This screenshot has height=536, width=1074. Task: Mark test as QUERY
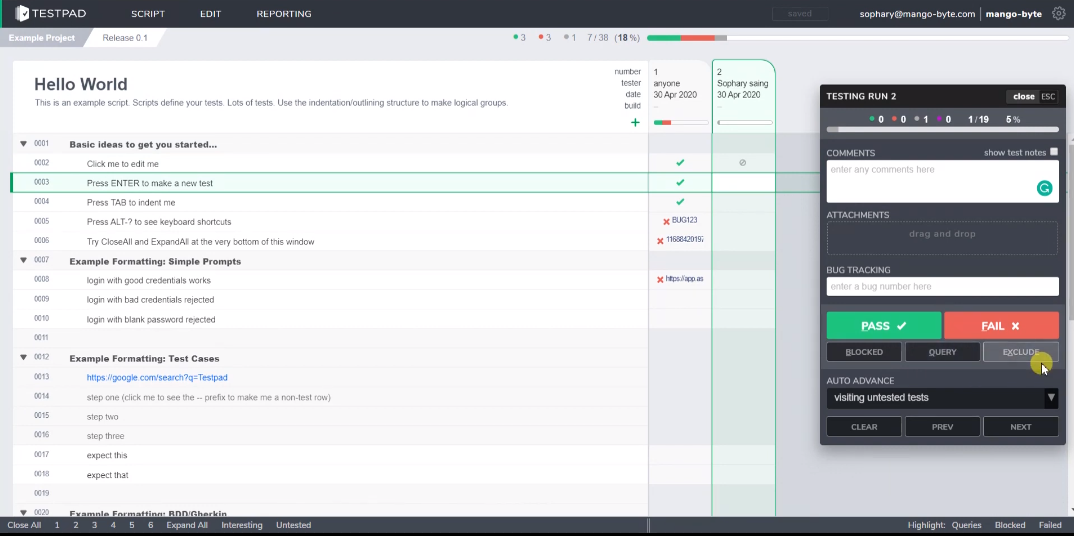click(942, 352)
